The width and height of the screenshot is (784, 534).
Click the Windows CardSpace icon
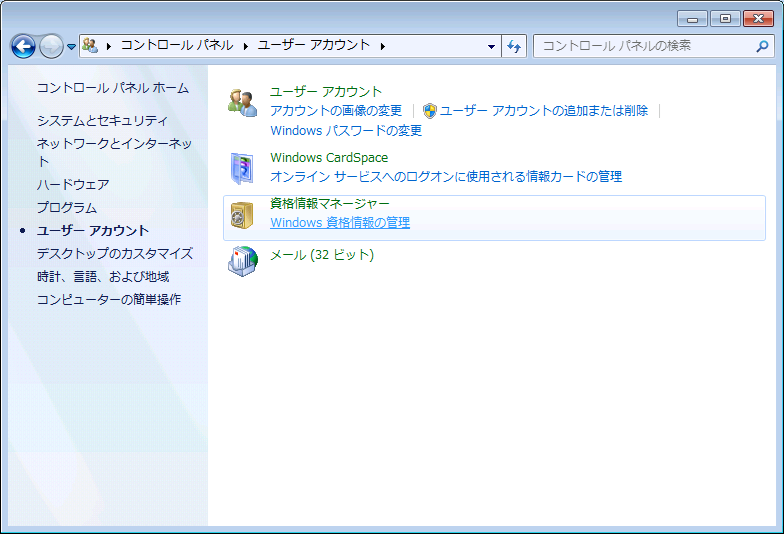tap(242, 168)
